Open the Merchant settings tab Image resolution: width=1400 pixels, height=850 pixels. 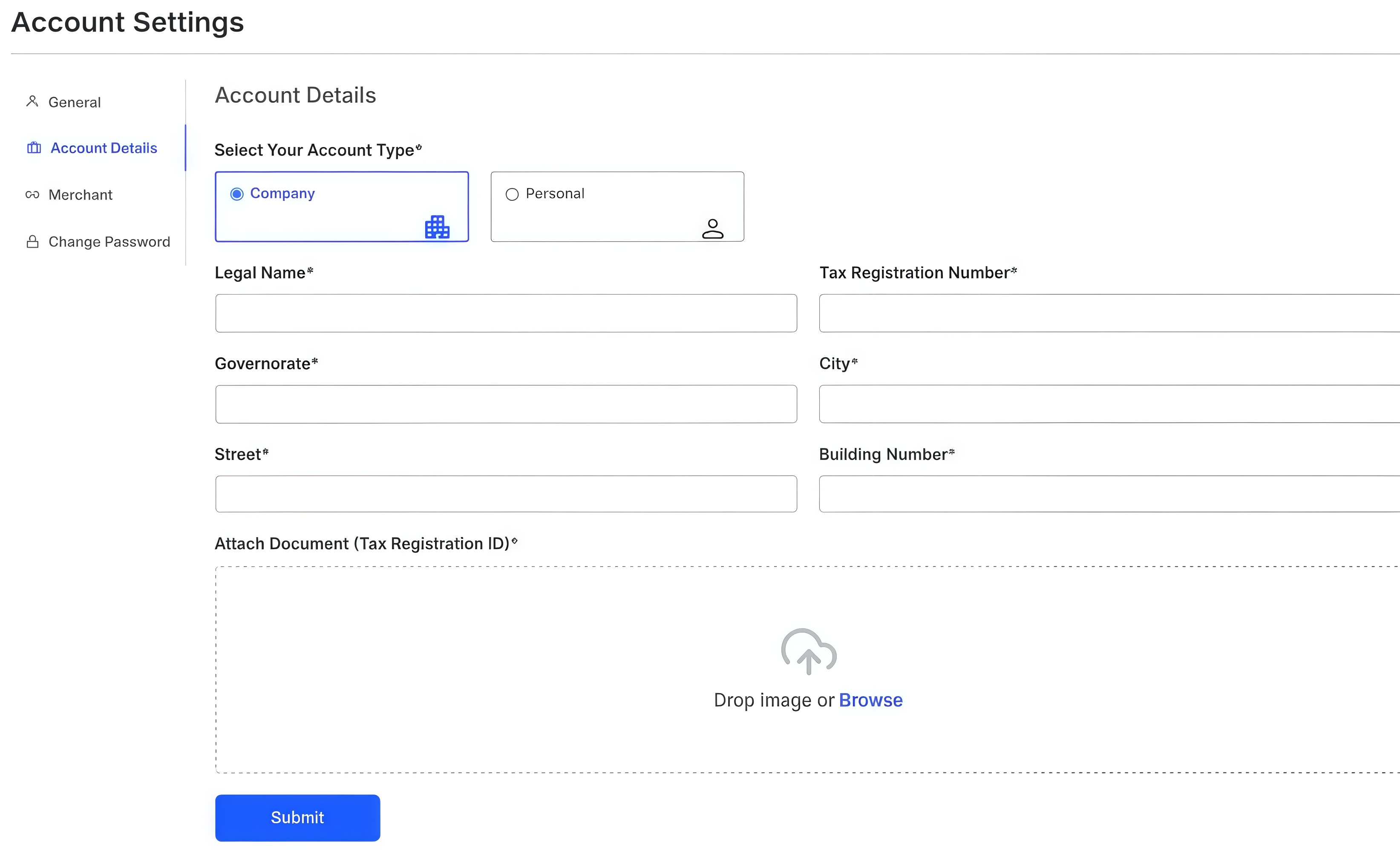point(81,195)
